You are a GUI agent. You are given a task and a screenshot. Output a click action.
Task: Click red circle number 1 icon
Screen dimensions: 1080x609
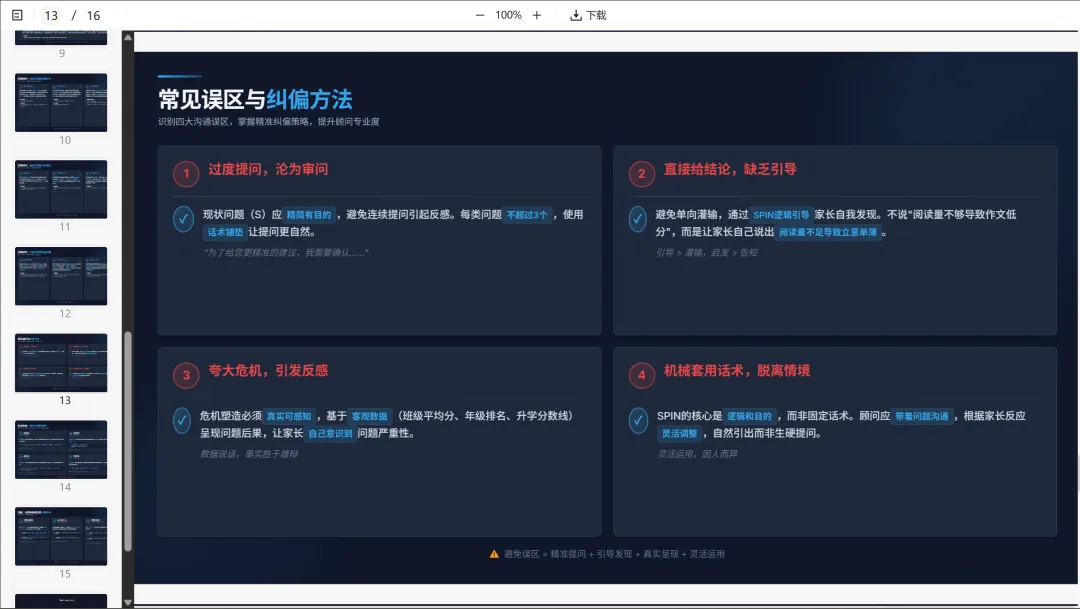coord(186,174)
